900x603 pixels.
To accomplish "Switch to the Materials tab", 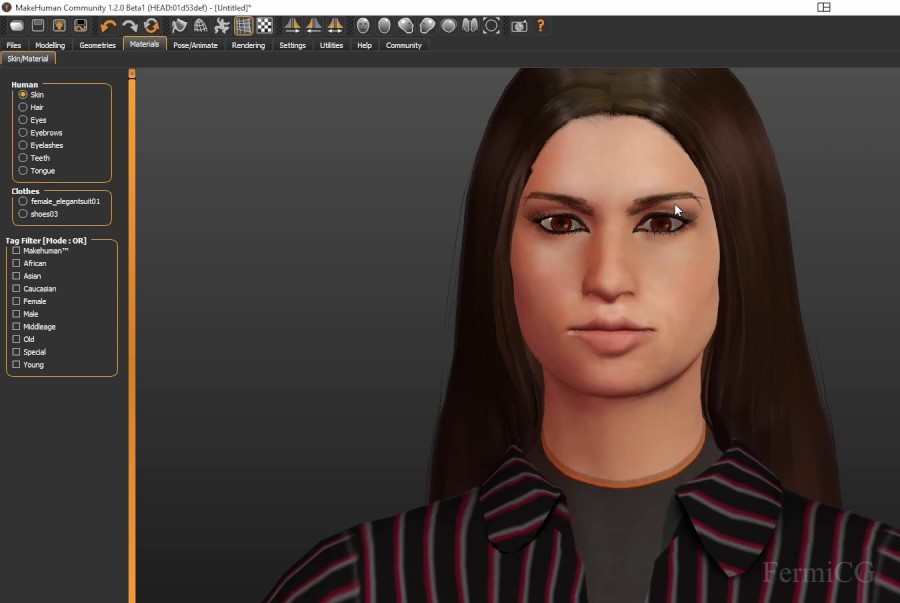I will [144, 44].
